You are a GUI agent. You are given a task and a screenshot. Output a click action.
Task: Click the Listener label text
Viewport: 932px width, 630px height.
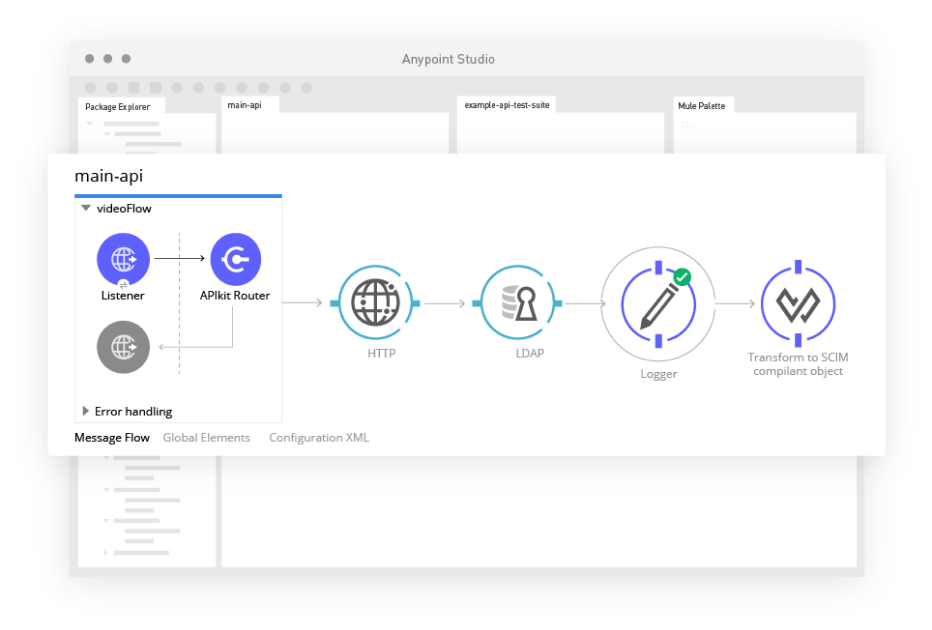click(x=122, y=295)
